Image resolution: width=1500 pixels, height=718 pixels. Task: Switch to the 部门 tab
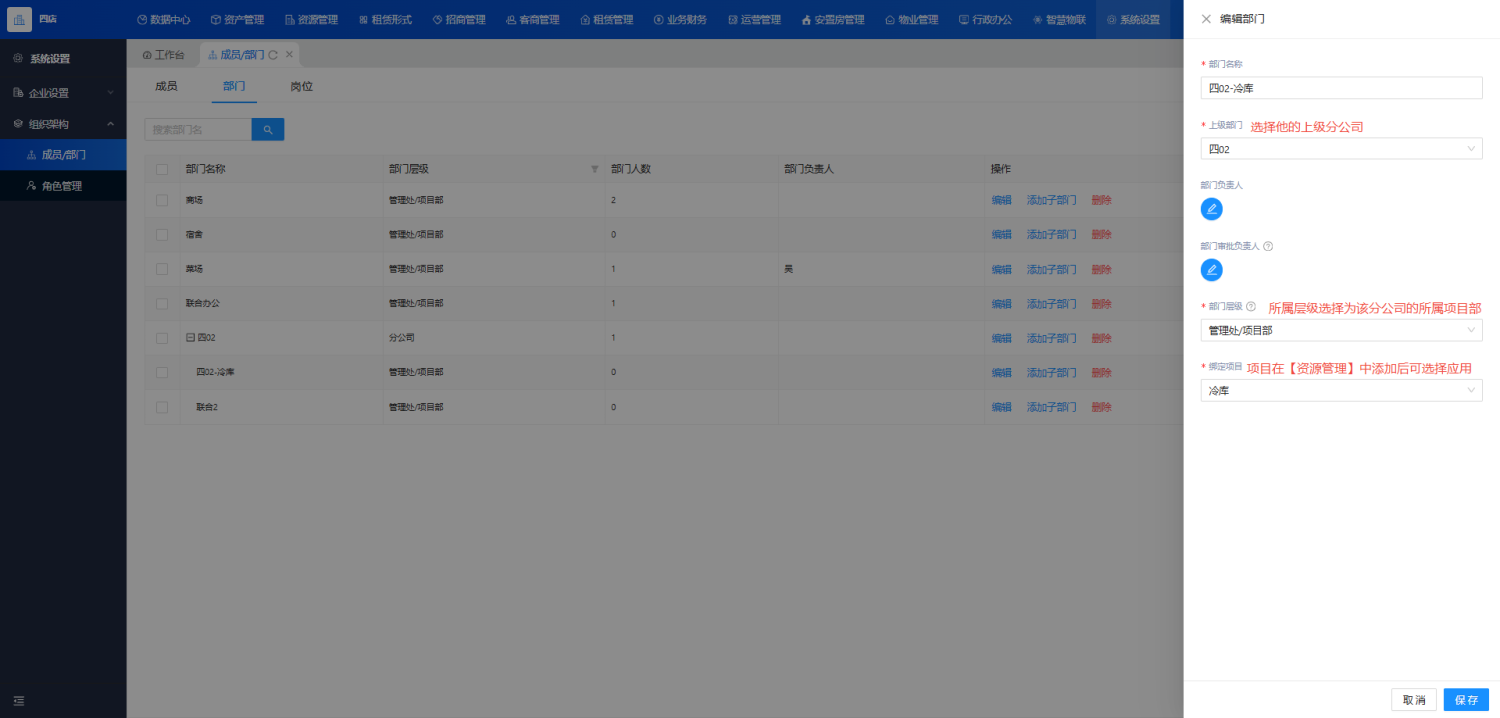pos(234,86)
